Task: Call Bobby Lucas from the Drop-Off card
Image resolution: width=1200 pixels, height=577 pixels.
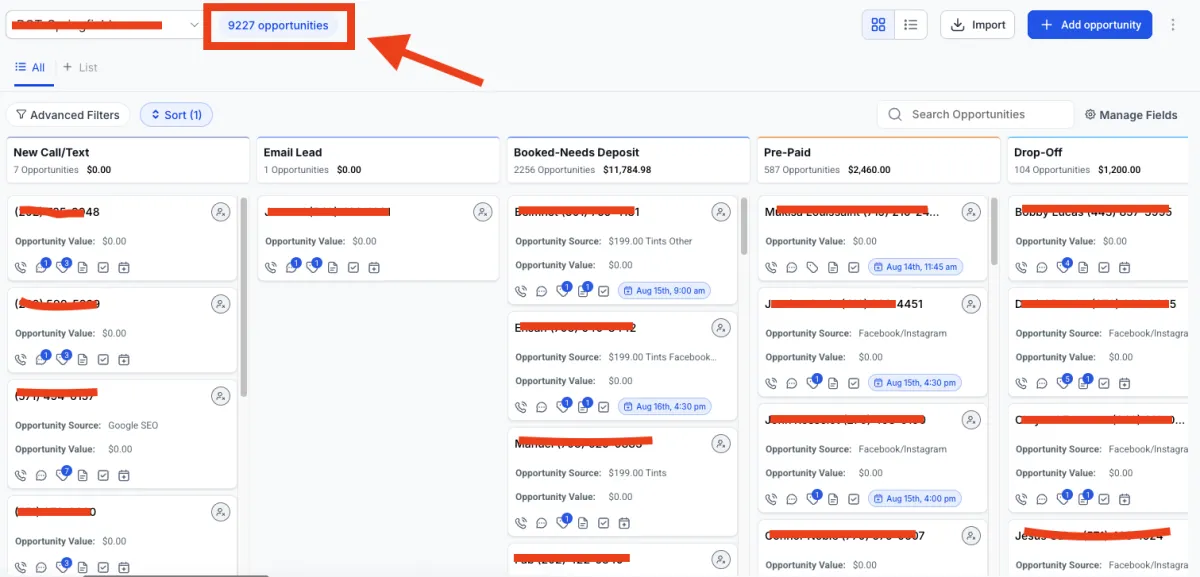Action: (1021, 267)
